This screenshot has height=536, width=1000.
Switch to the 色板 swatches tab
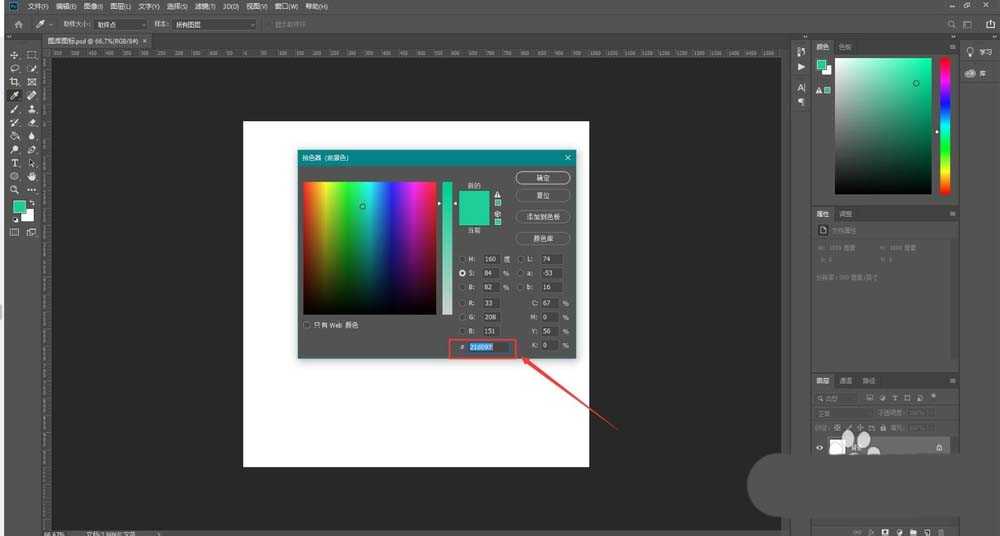845,47
